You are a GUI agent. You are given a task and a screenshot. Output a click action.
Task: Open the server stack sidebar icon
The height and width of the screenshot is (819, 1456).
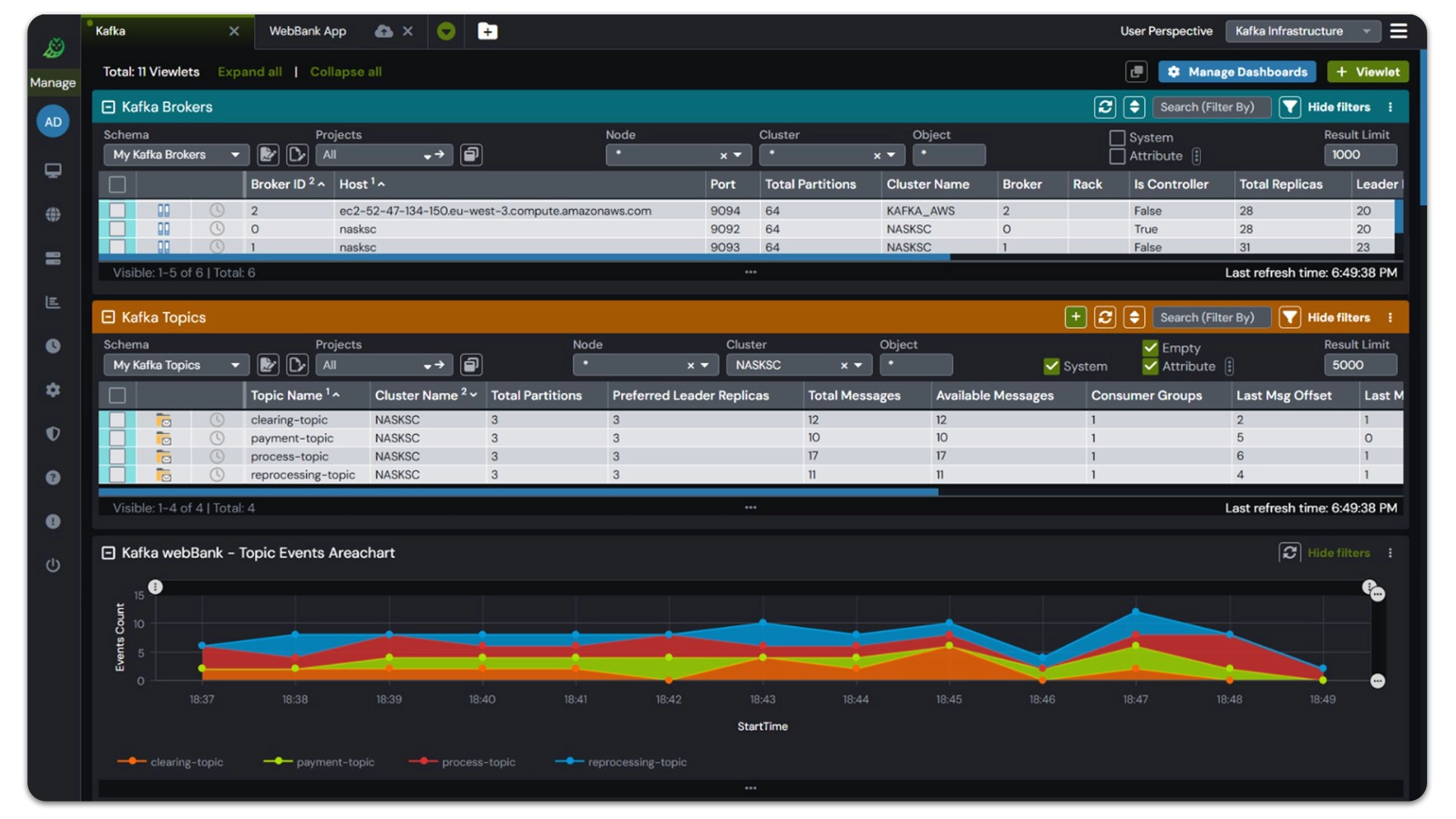click(x=53, y=259)
